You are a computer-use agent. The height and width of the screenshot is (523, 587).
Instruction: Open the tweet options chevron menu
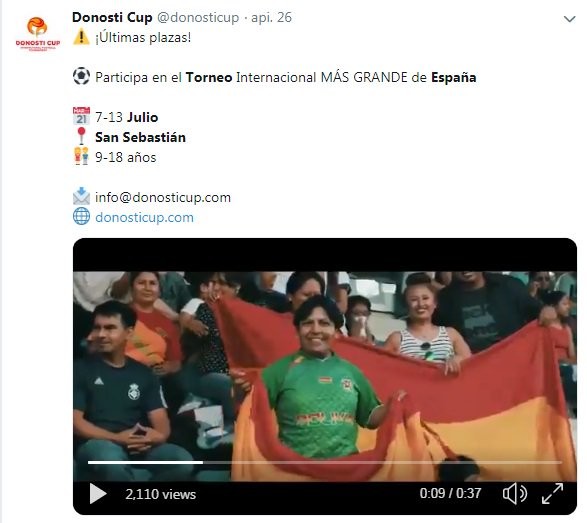point(569,19)
